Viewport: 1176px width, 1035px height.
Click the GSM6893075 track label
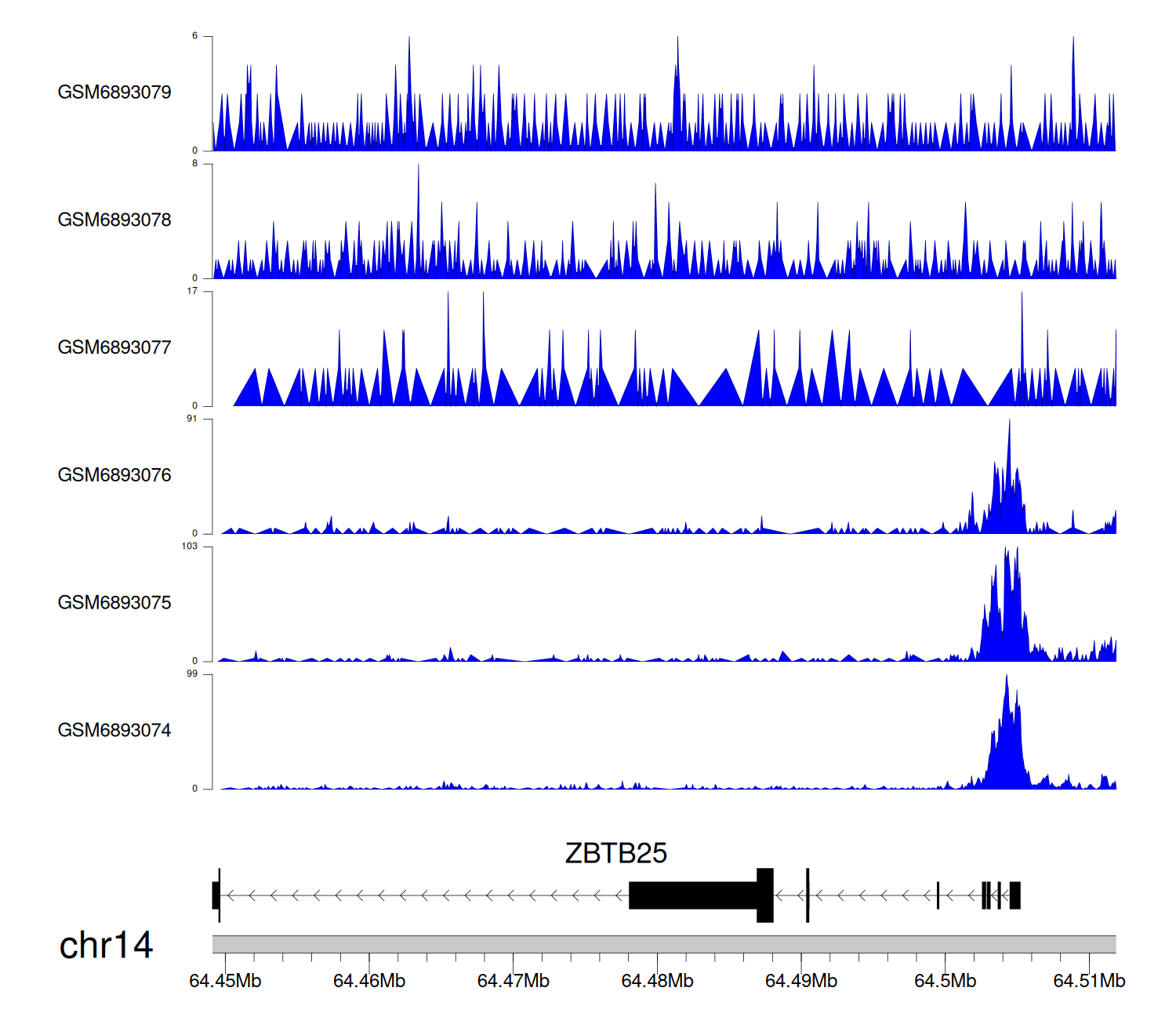114,603
